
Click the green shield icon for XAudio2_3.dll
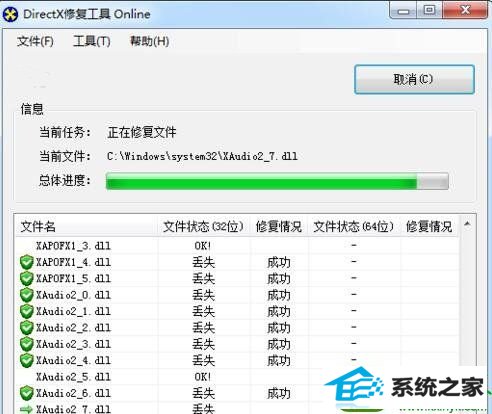pos(26,344)
